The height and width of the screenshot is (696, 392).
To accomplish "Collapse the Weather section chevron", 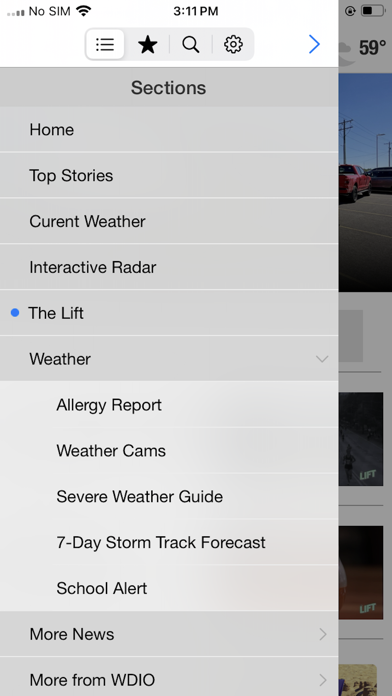I will (322, 359).
